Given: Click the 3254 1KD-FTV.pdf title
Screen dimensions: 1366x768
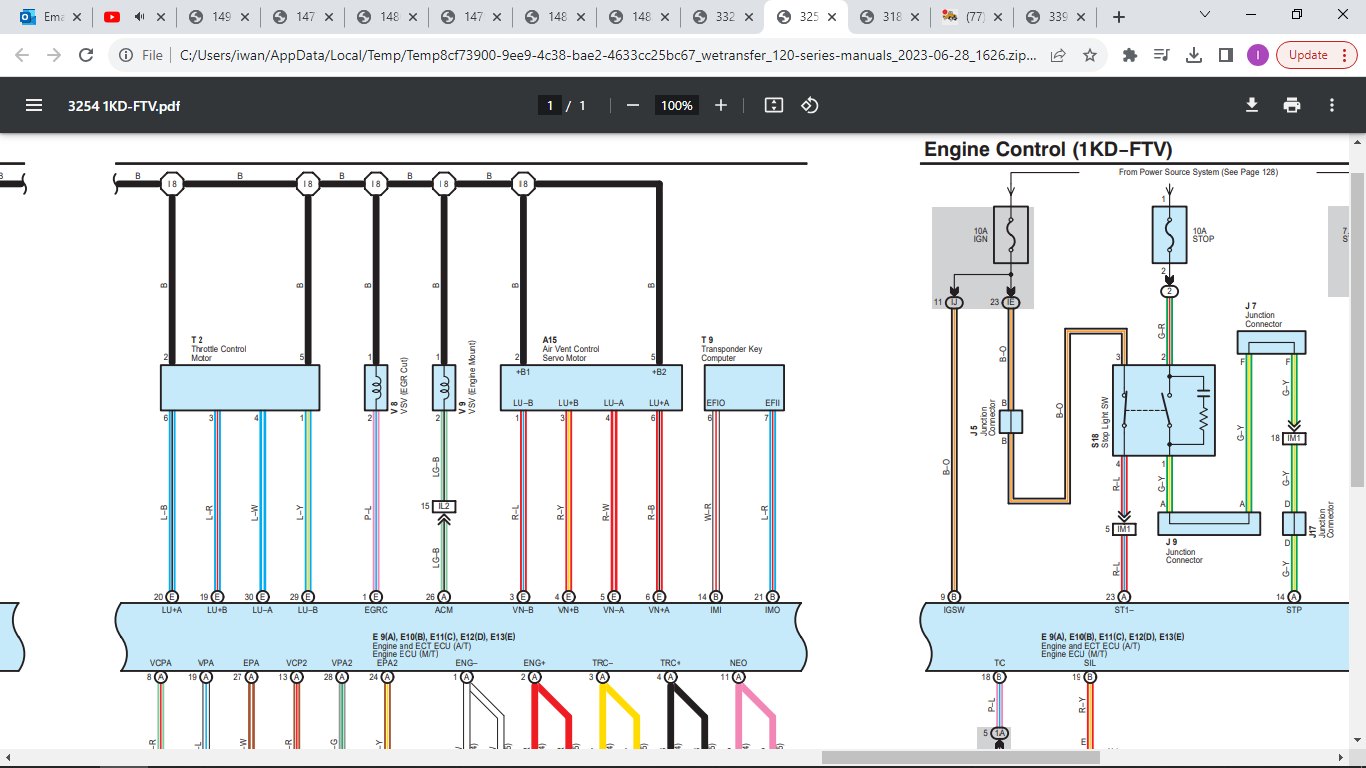Looking at the screenshot, I should [x=124, y=105].
